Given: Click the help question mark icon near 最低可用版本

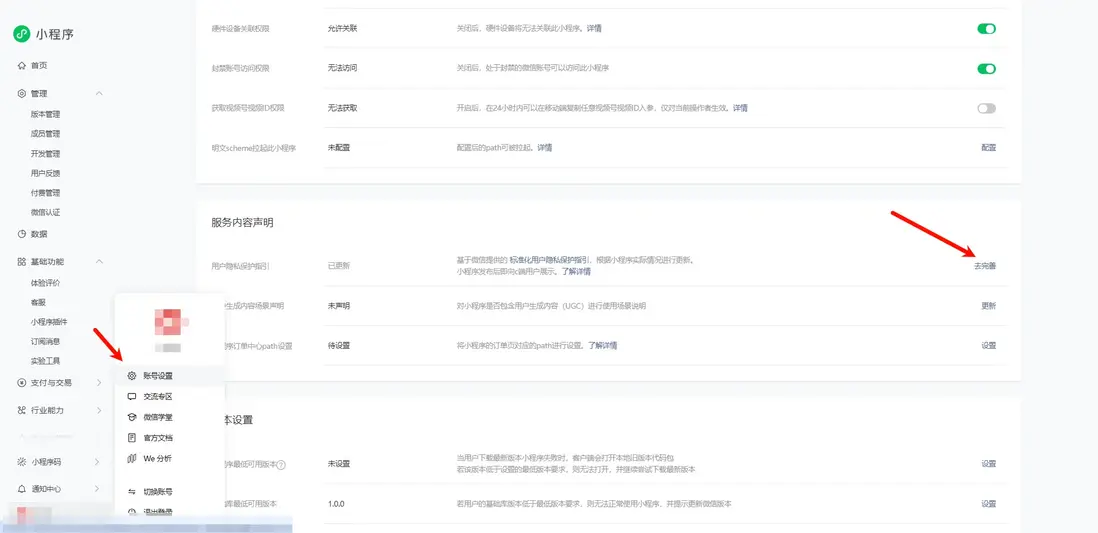Looking at the screenshot, I should [281, 464].
